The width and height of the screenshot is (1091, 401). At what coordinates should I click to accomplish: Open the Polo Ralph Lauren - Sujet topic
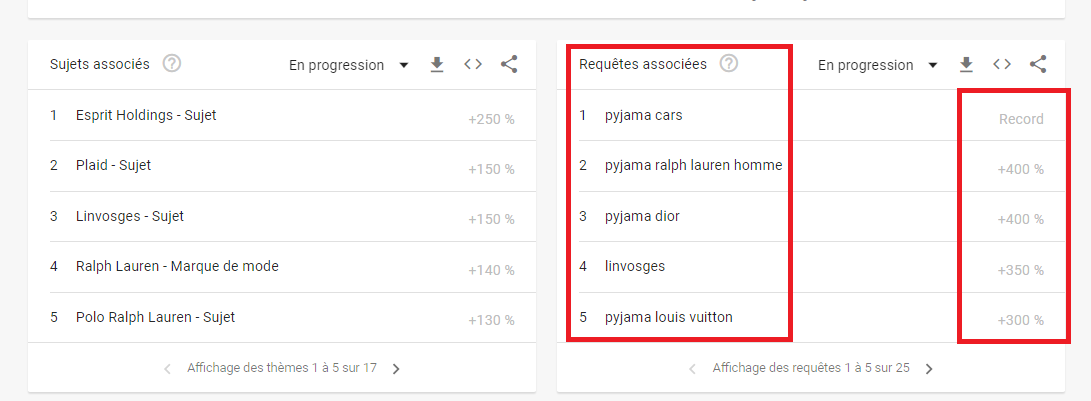tap(282, 317)
